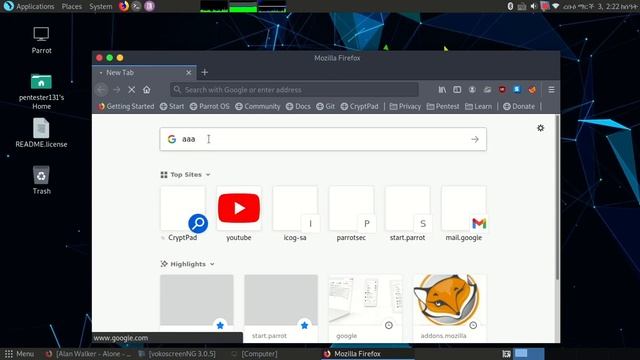Open the mail.google top site tile

pos(464,213)
